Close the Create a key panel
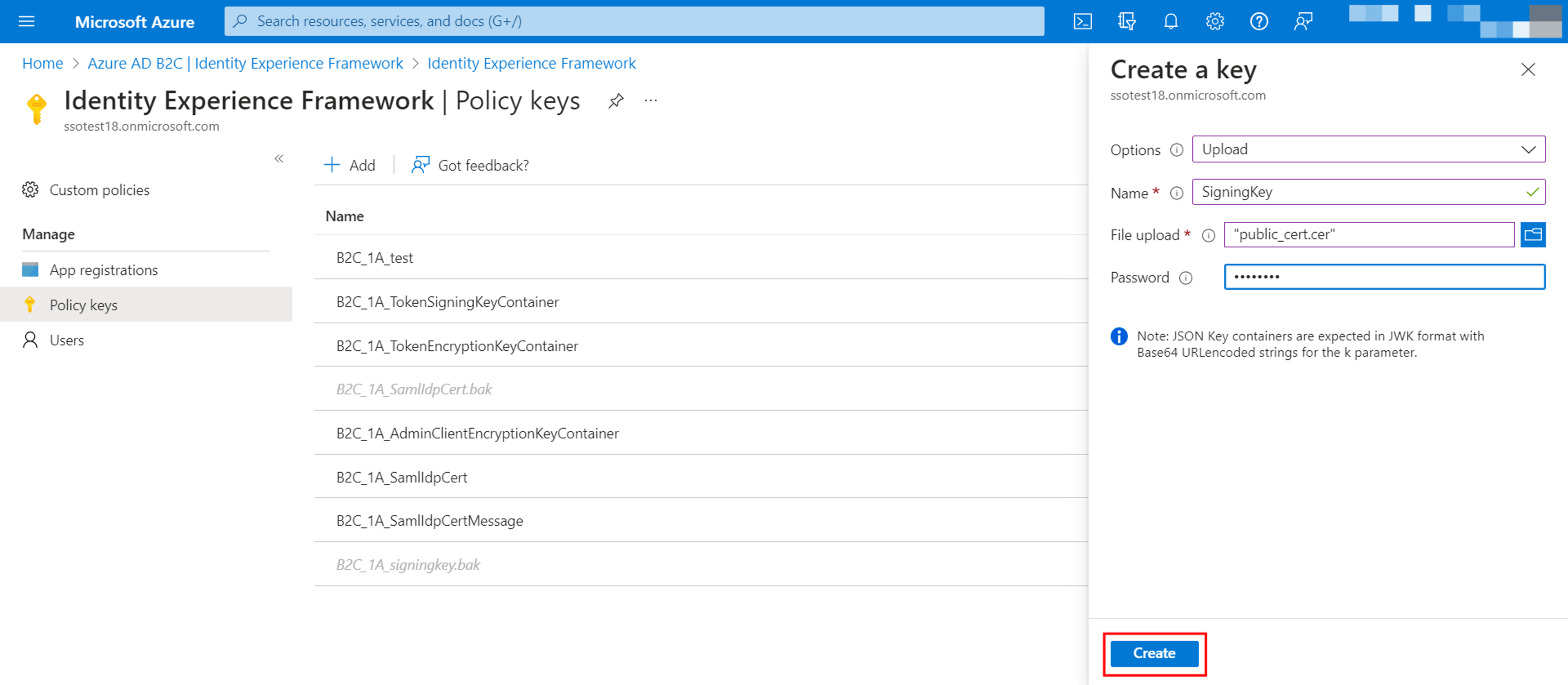This screenshot has height=685, width=1568. click(1528, 69)
